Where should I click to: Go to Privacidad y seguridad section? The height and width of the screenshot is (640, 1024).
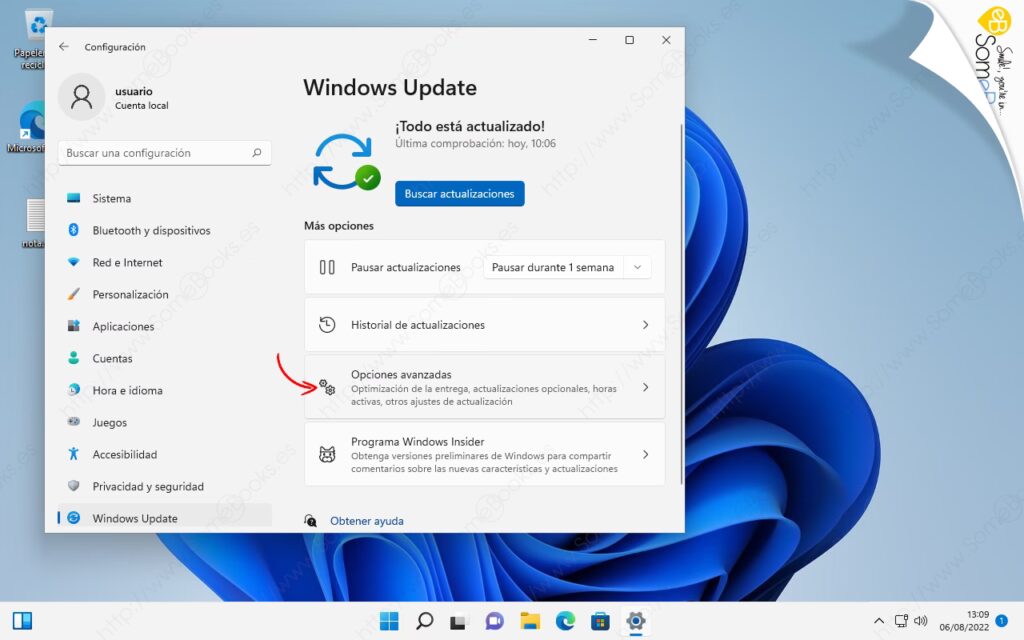tap(148, 486)
